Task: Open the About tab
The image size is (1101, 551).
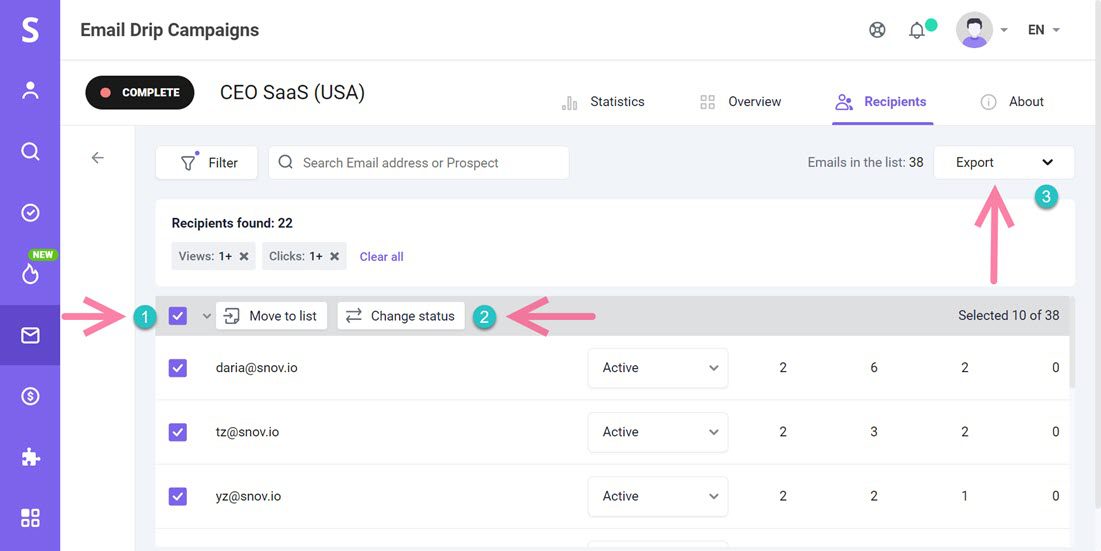Action: click(1012, 102)
